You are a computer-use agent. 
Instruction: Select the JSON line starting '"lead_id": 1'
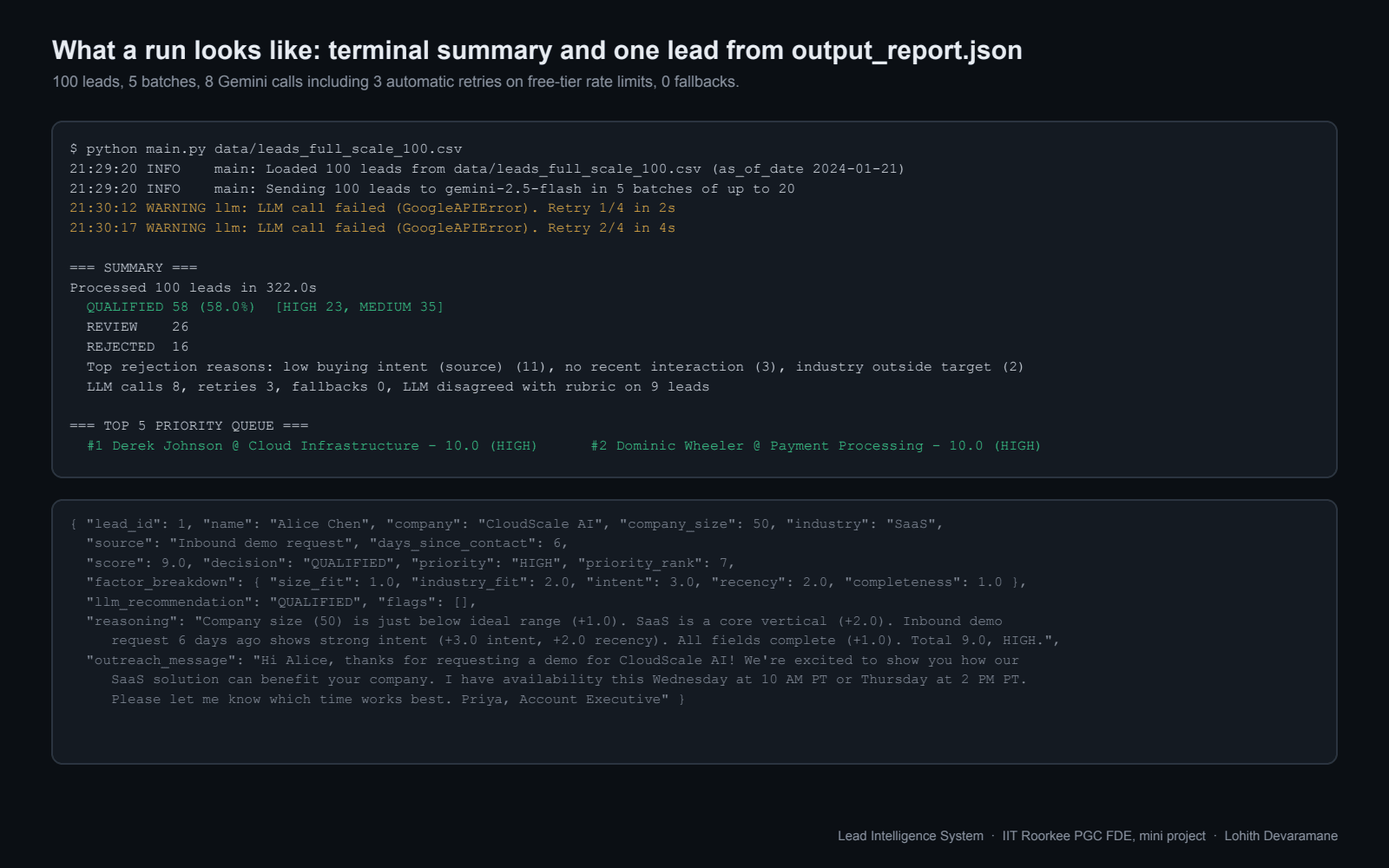(x=507, y=524)
